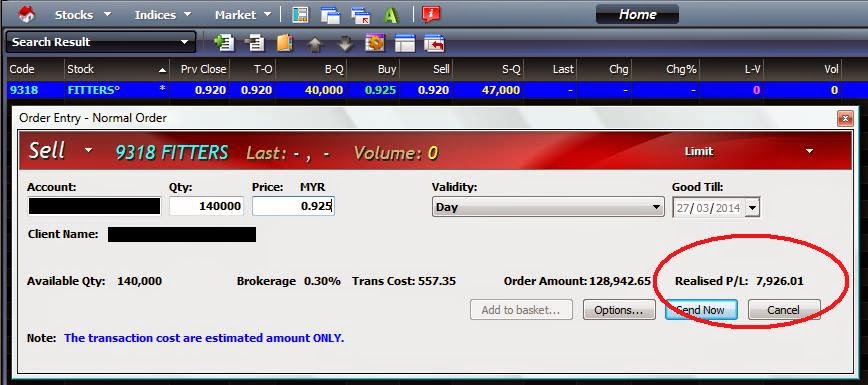Click the red house home icon

(x=25, y=14)
